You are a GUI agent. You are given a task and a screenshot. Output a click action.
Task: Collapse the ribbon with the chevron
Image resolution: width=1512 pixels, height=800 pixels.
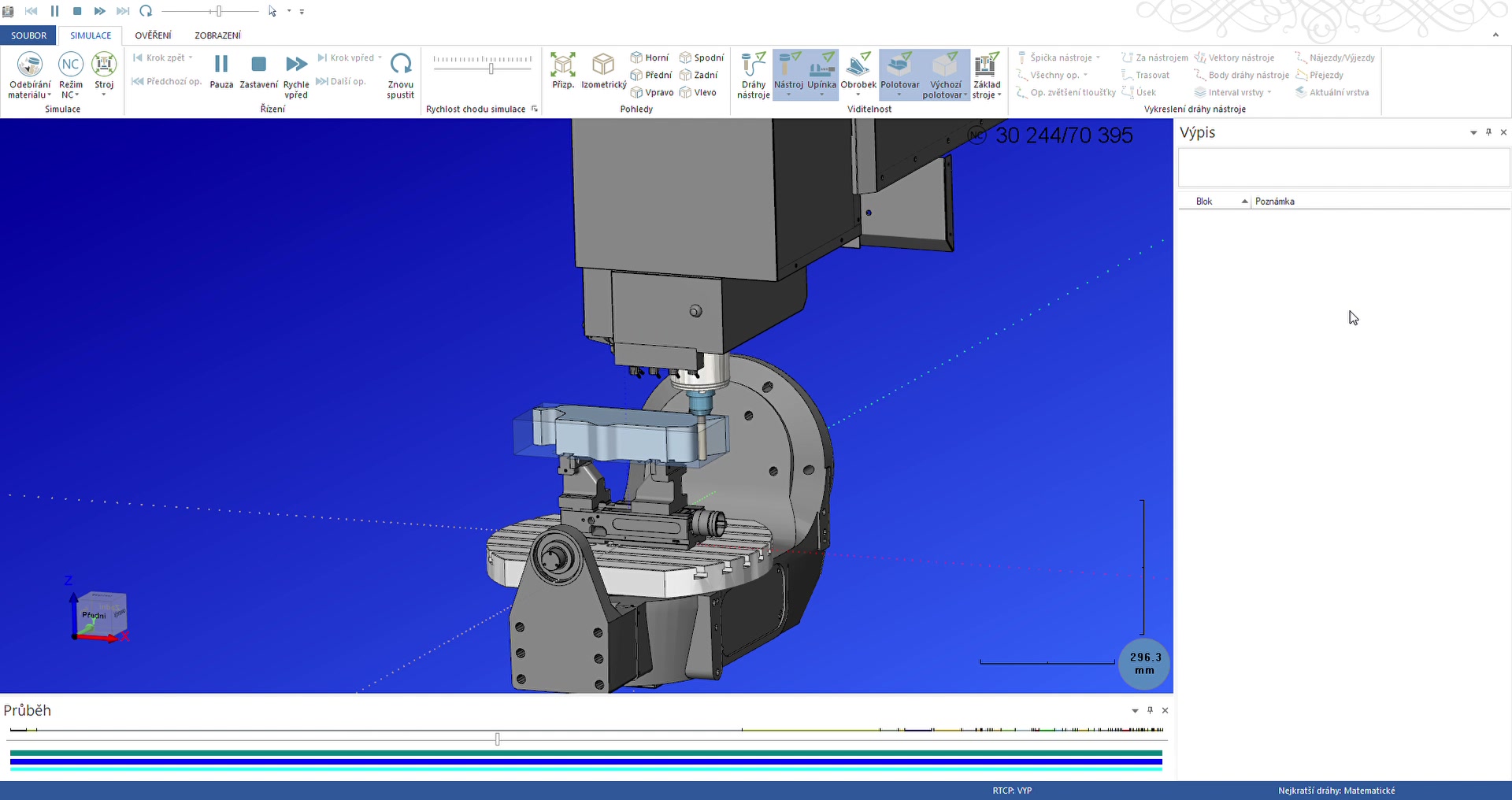point(1495,35)
